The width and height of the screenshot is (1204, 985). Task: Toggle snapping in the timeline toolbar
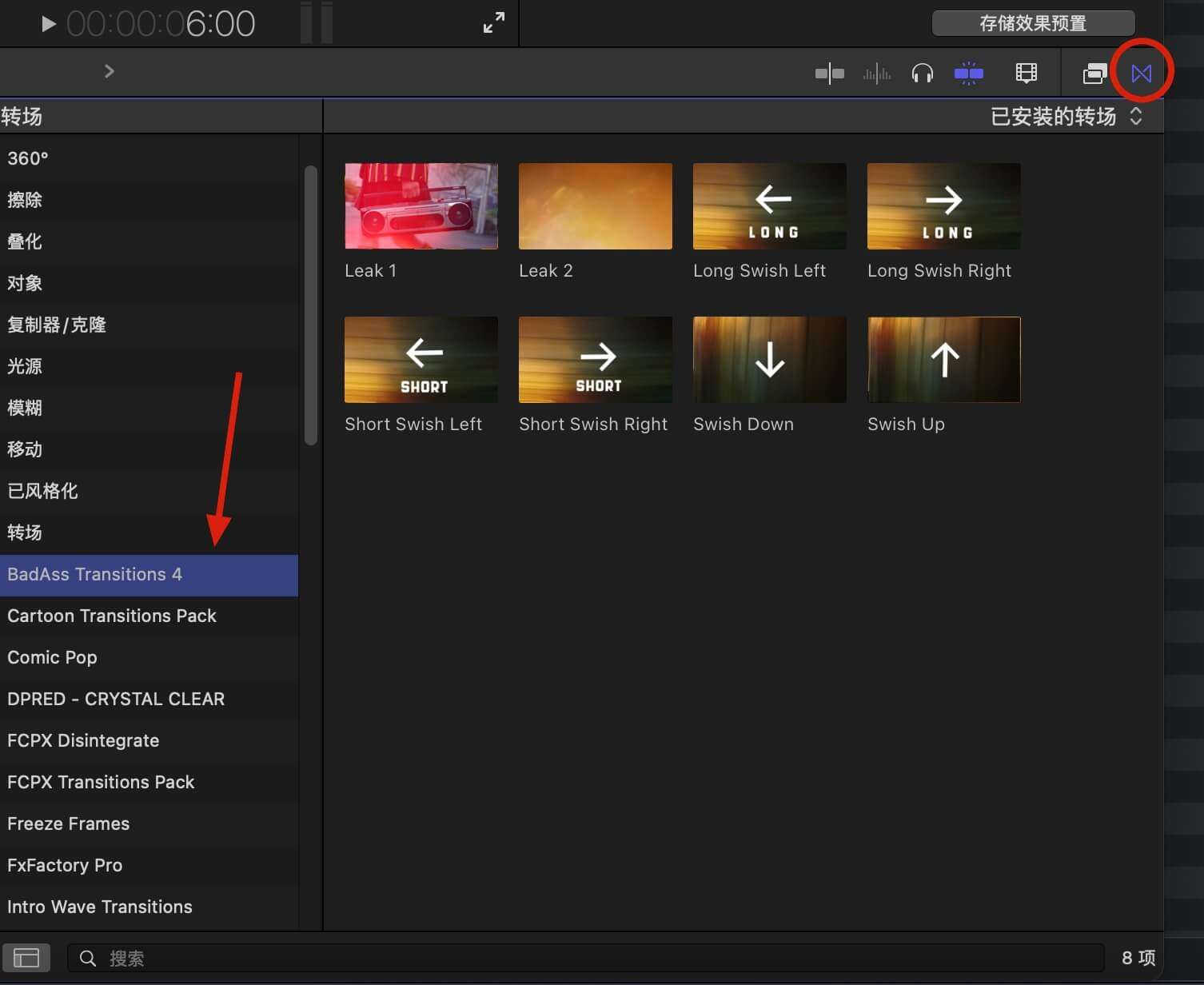tap(968, 74)
